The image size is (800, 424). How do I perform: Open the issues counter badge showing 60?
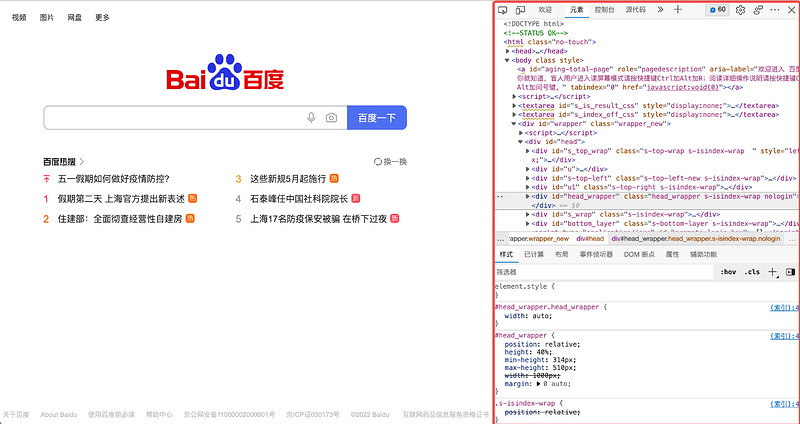[717, 10]
